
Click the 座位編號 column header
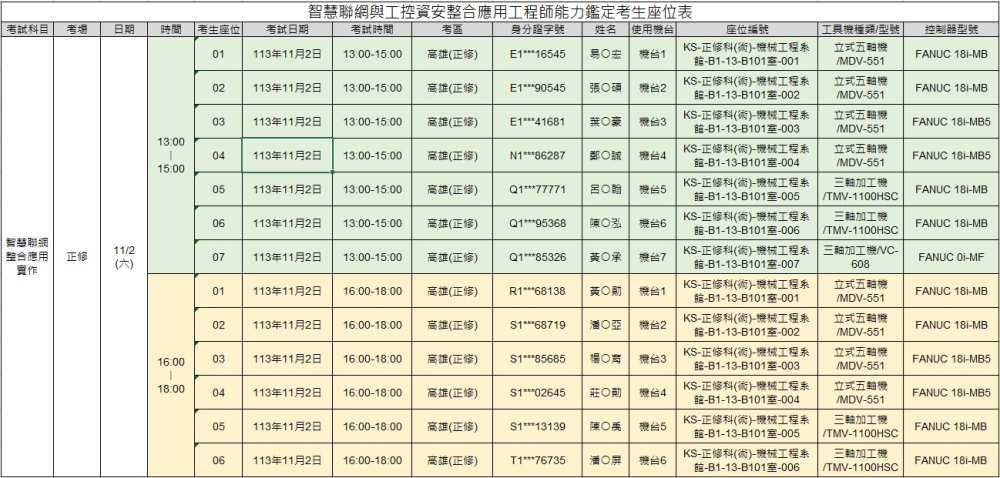coord(747,29)
